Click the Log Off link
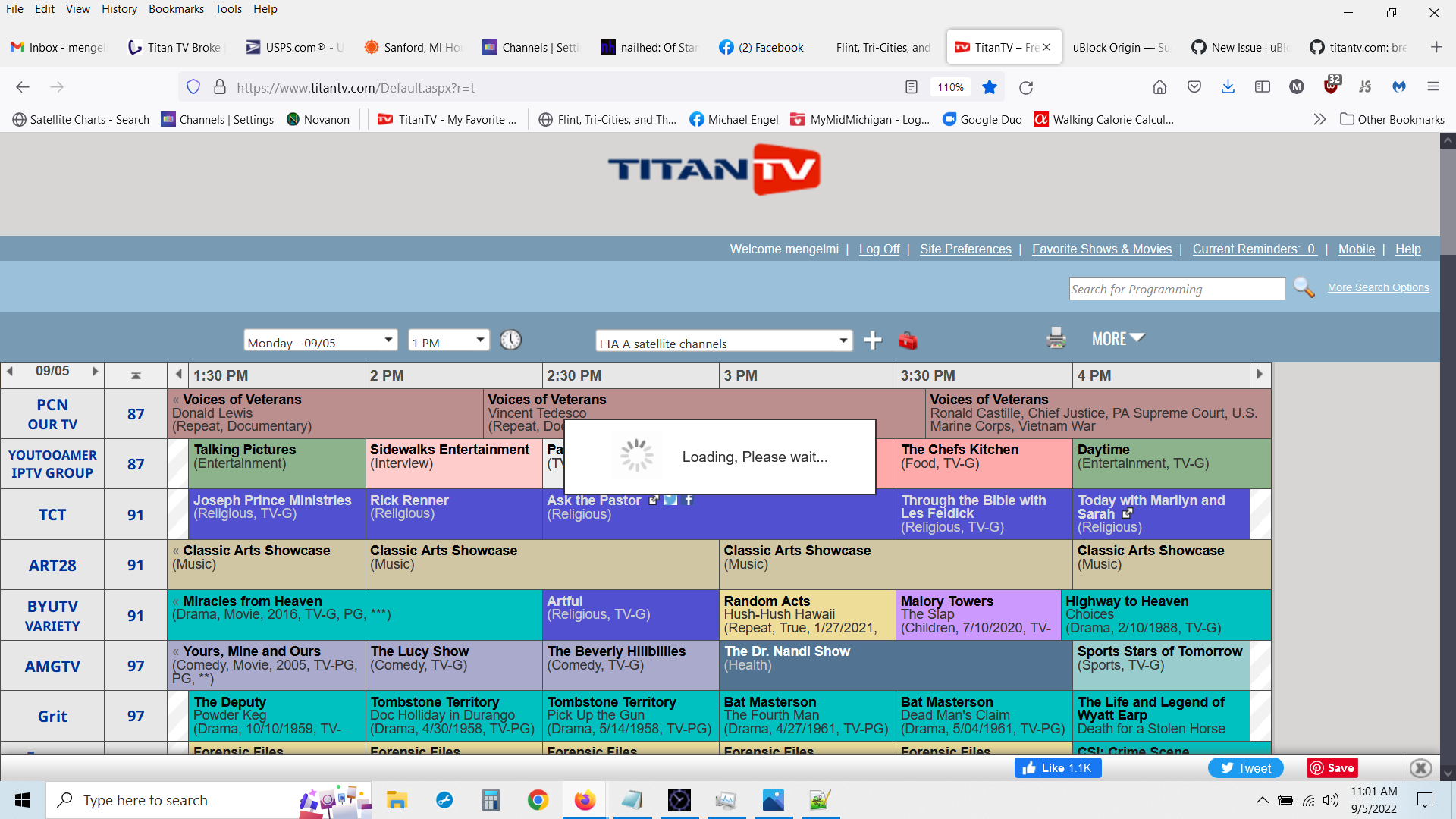The width and height of the screenshot is (1456, 819). point(878,249)
